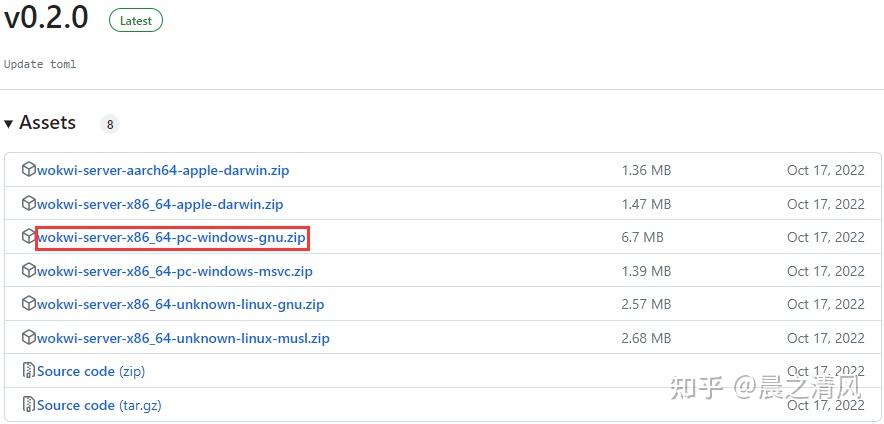Click package icon beside aarch64-apple-darwin zip
Viewport: 884px width, 424px height.
tap(29, 170)
